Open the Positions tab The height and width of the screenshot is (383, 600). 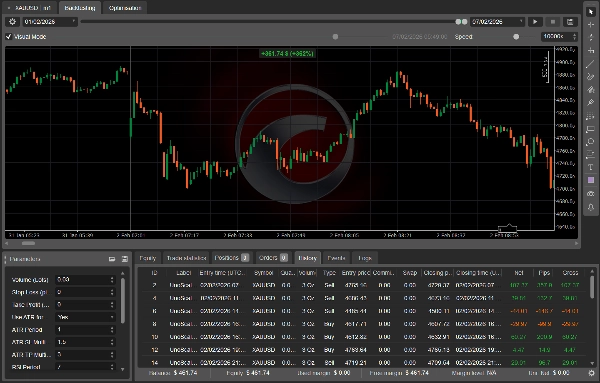[x=232, y=258]
